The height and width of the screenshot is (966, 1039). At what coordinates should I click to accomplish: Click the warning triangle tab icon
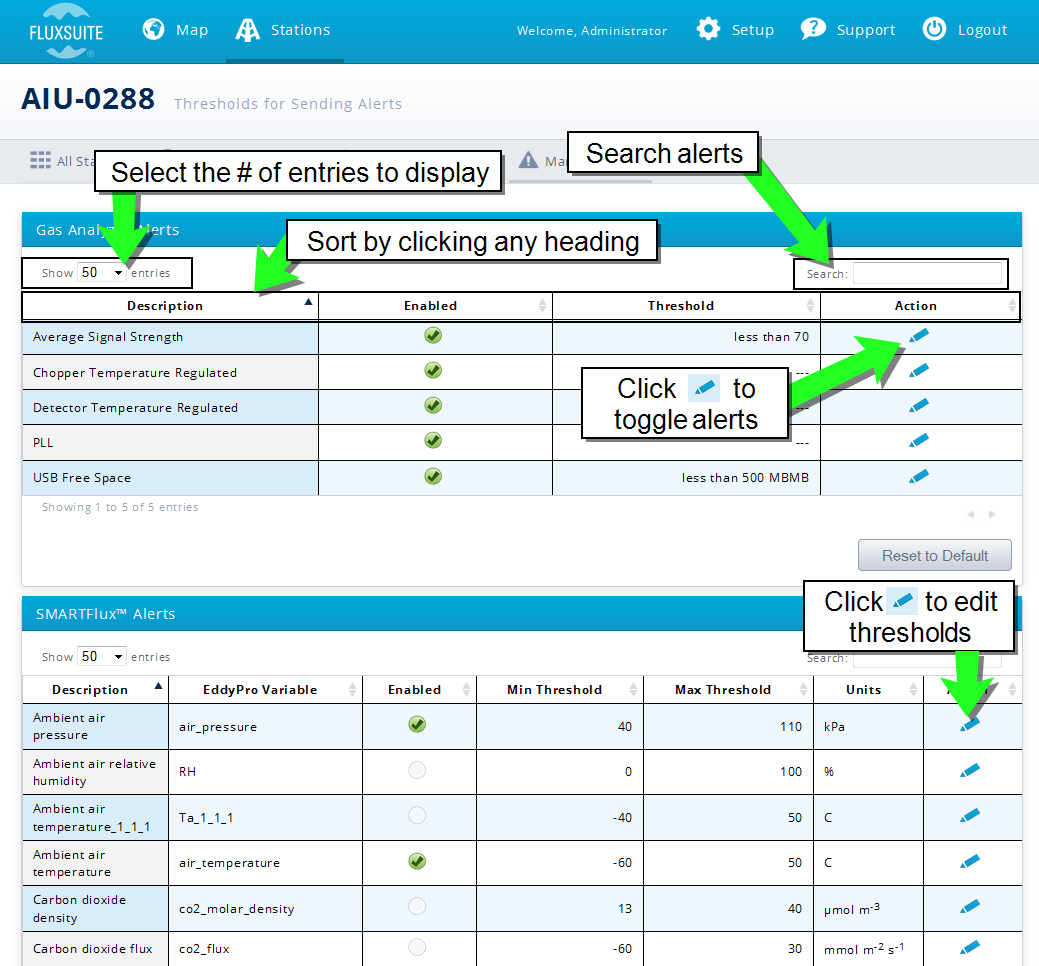[x=528, y=160]
